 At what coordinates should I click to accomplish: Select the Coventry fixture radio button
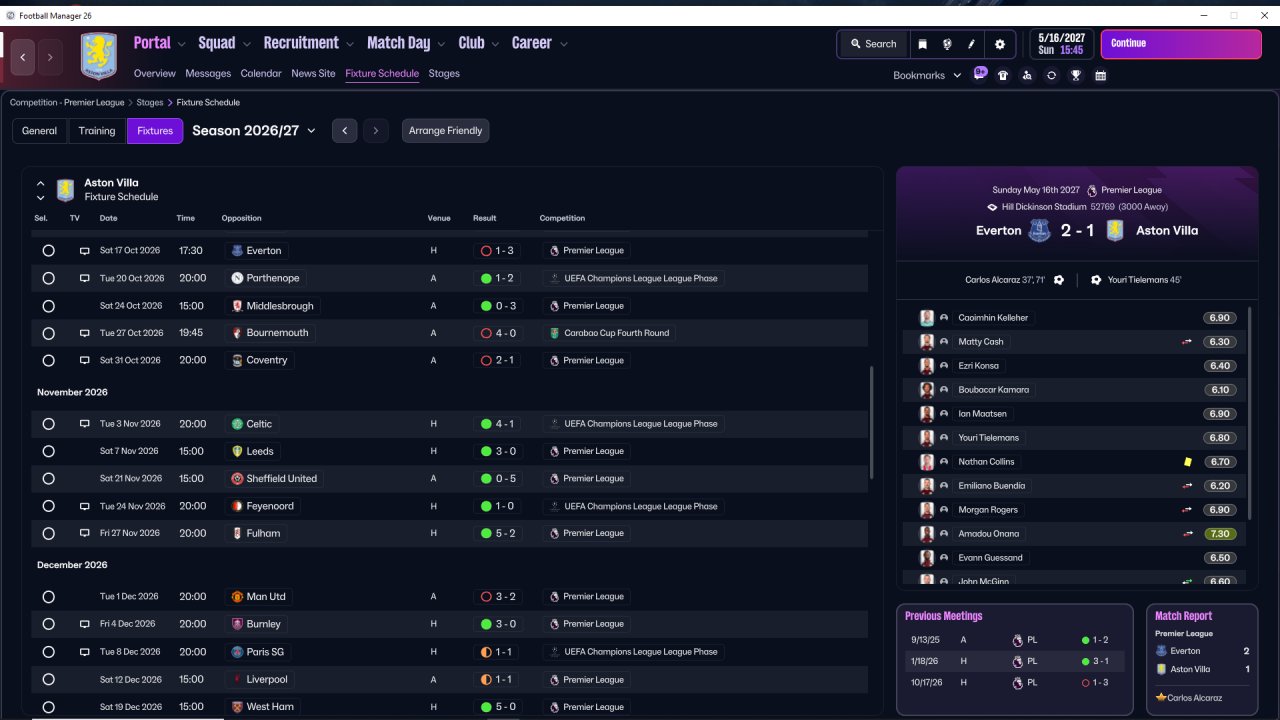(48, 360)
